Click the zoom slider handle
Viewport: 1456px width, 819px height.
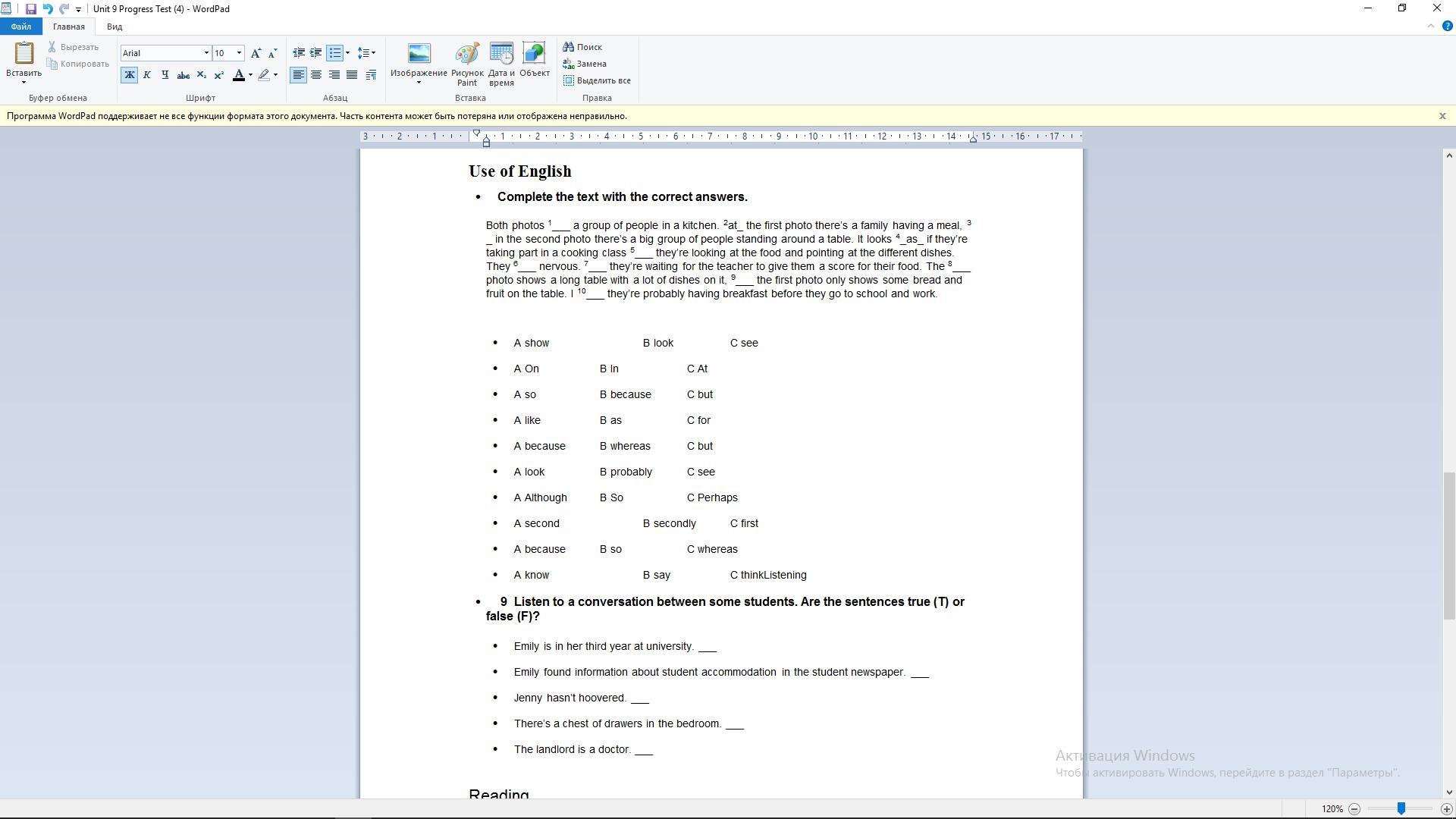(x=1401, y=809)
